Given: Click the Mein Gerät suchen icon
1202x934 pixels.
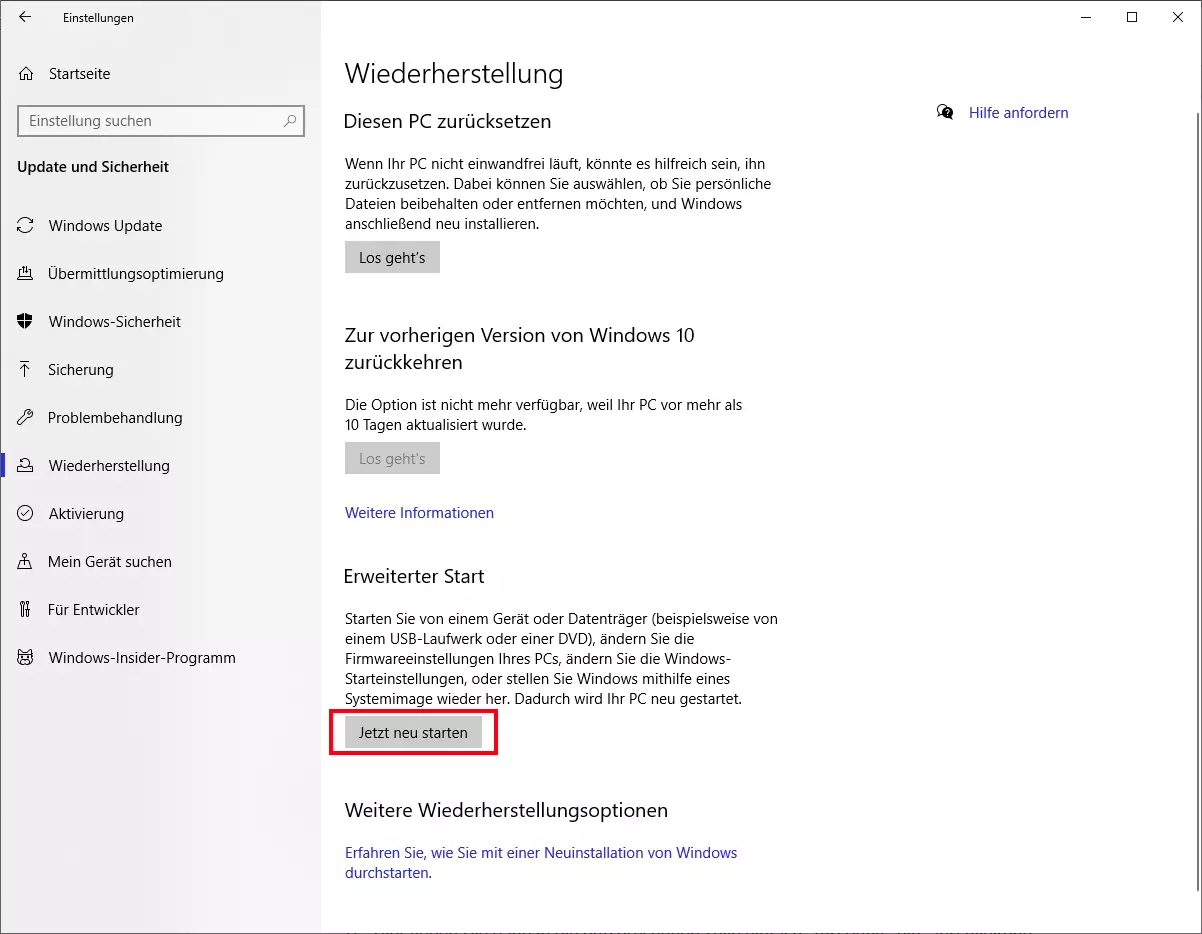Looking at the screenshot, I should 26,562.
